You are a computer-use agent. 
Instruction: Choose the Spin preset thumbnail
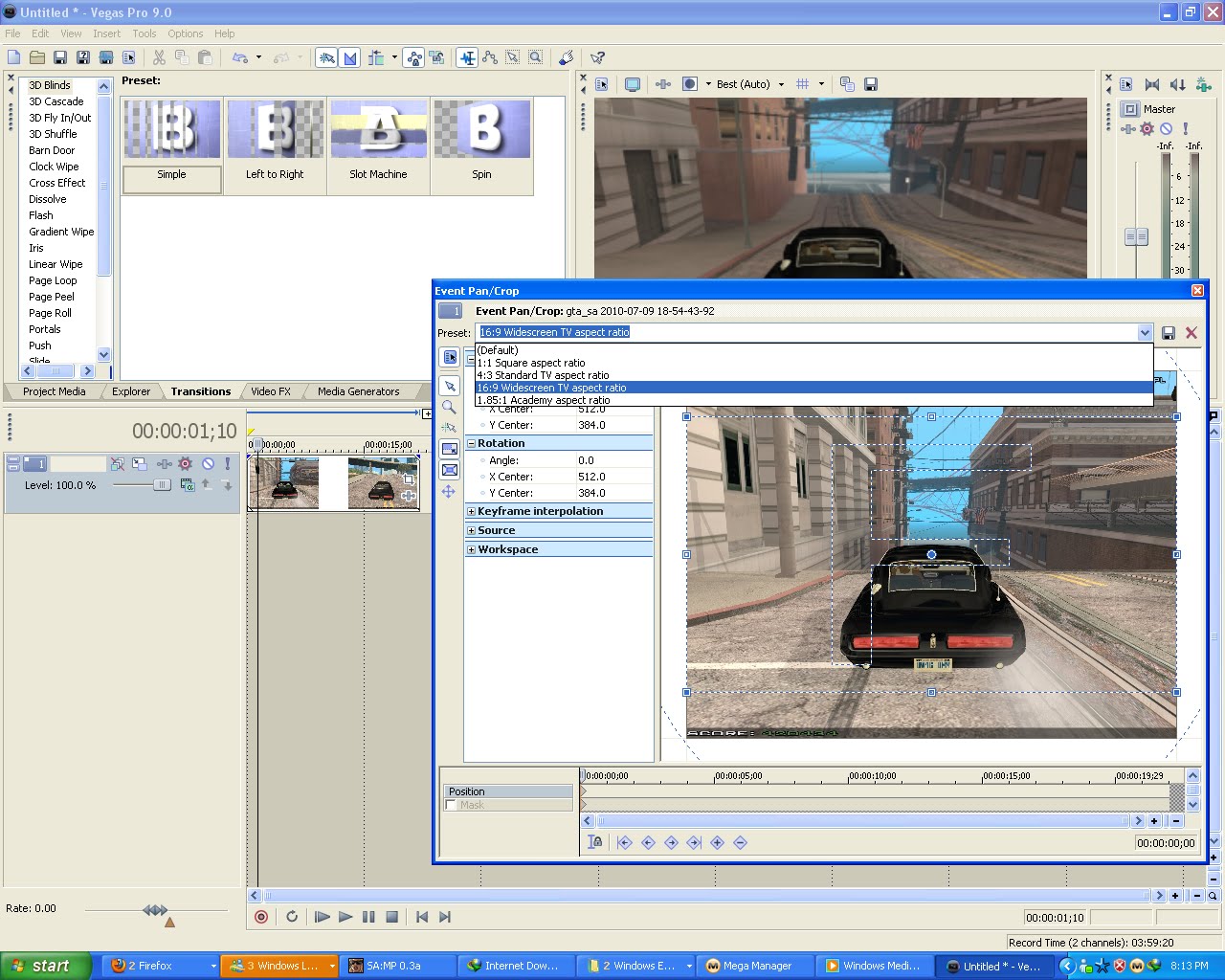pyautogui.click(x=481, y=145)
